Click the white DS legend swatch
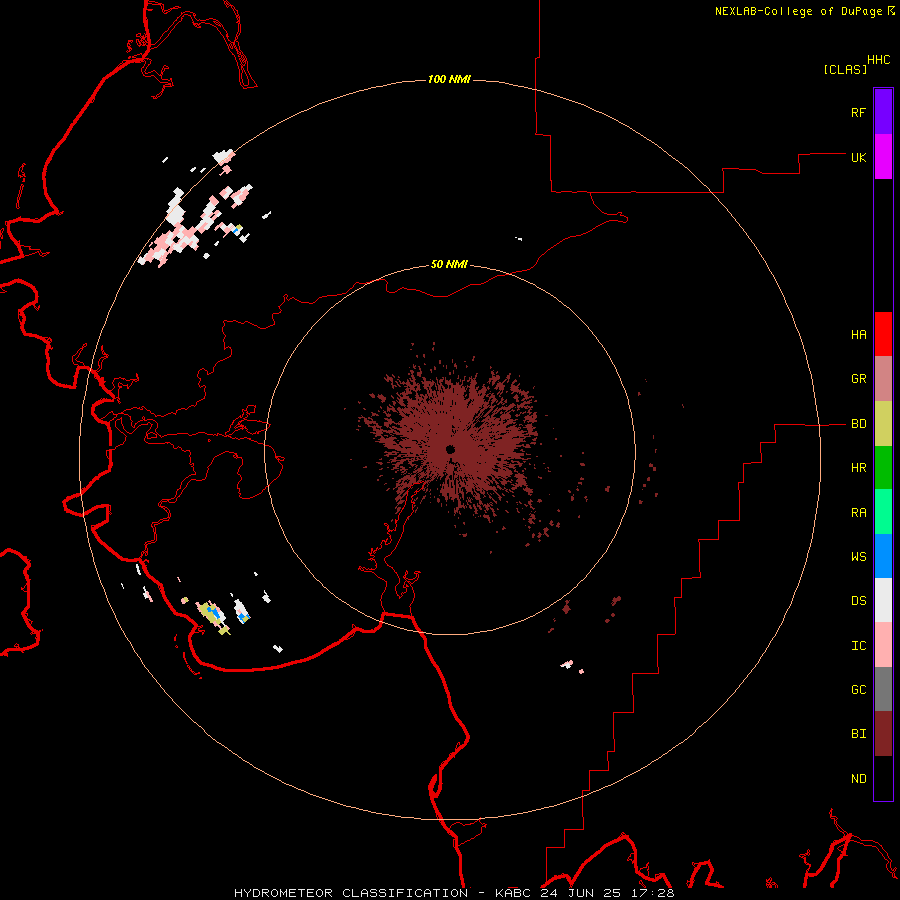Viewport: 900px width, 900px height. tap(883, 600)
